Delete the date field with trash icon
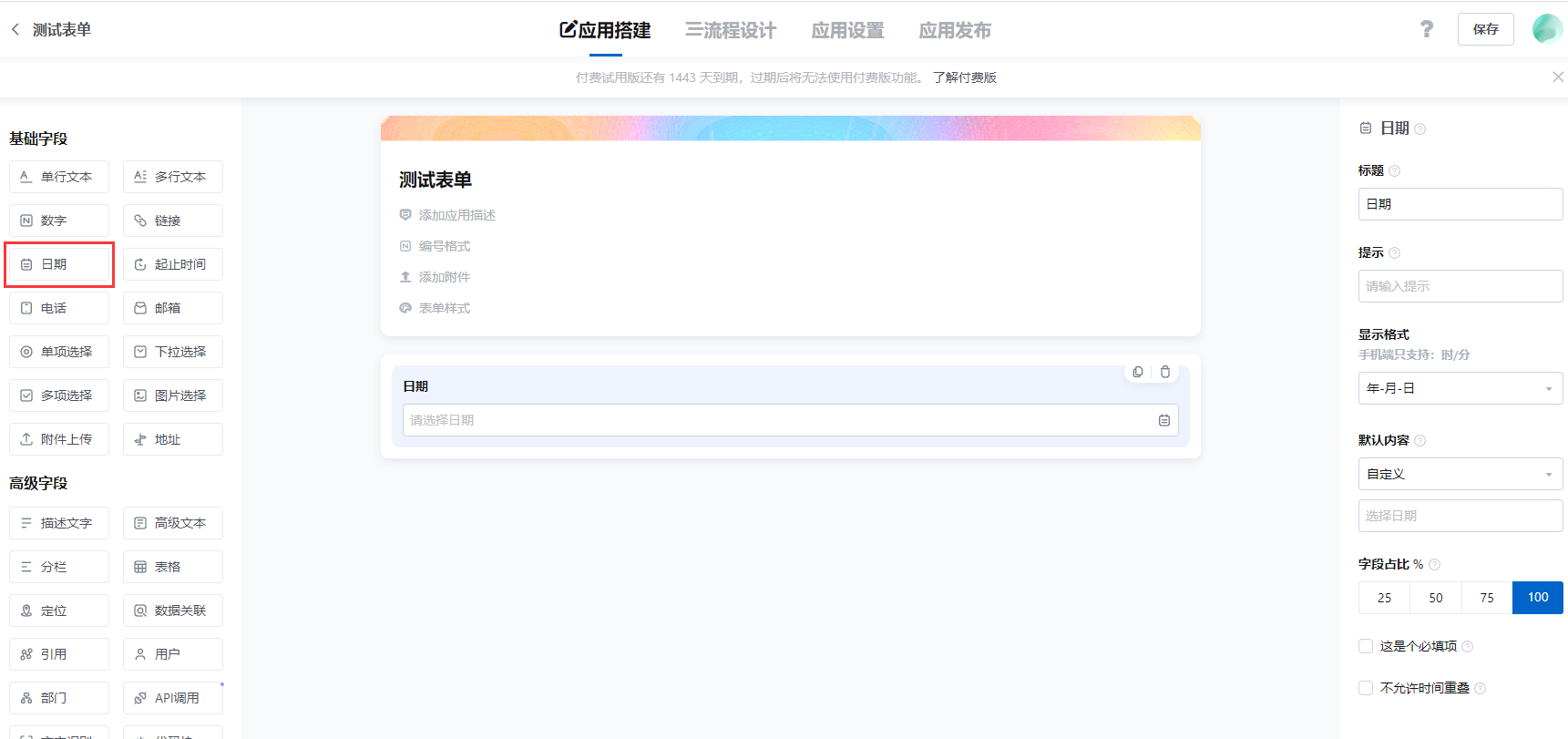The width and height of the screenshot is (1568, 739). (1165, 372)
